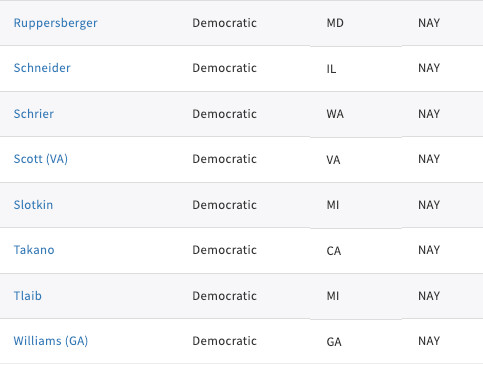Open the Takano member link
The image size is (483, 365).
[34, 250]
